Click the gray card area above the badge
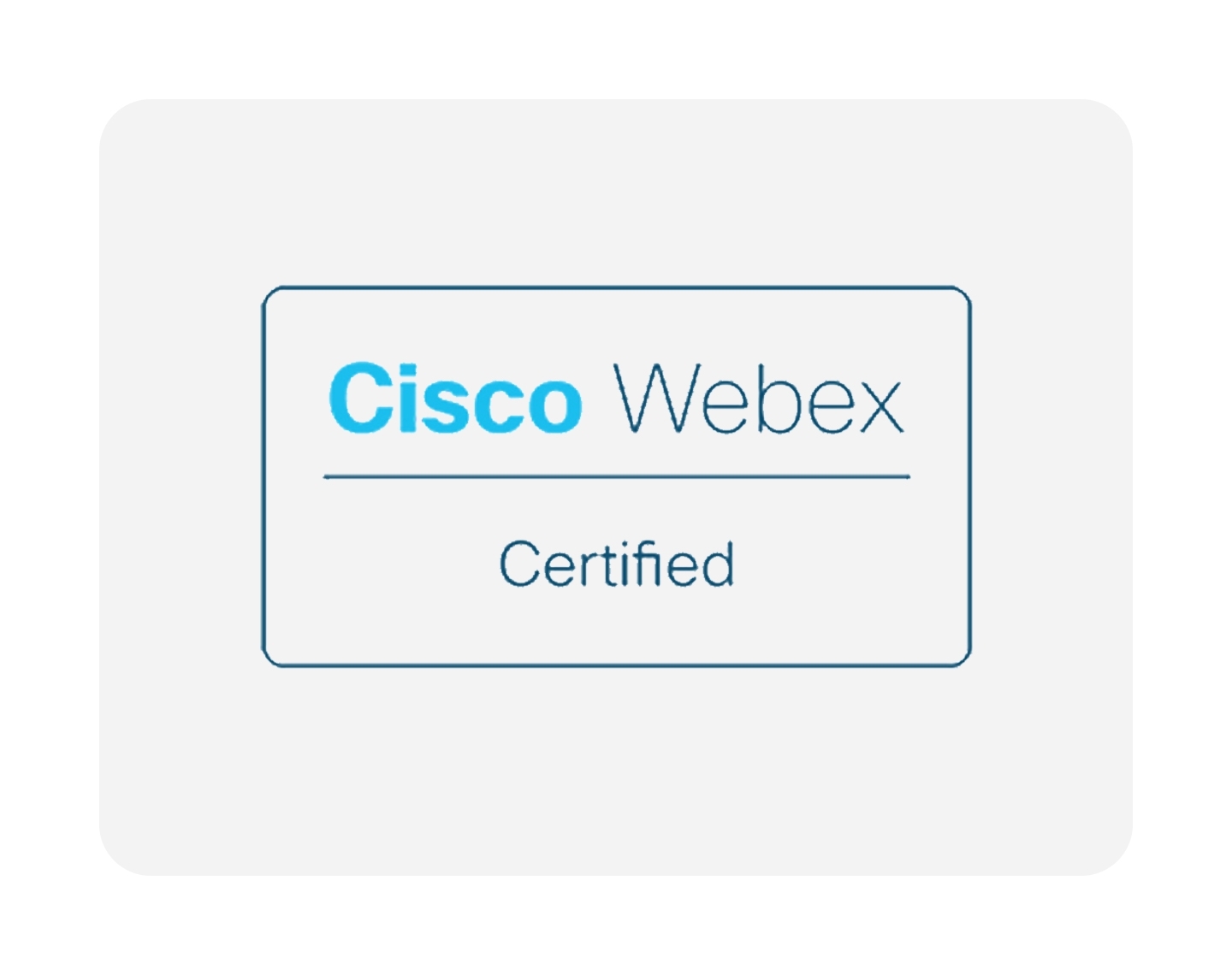The image size is (1232, 975). tap(616, 192)
